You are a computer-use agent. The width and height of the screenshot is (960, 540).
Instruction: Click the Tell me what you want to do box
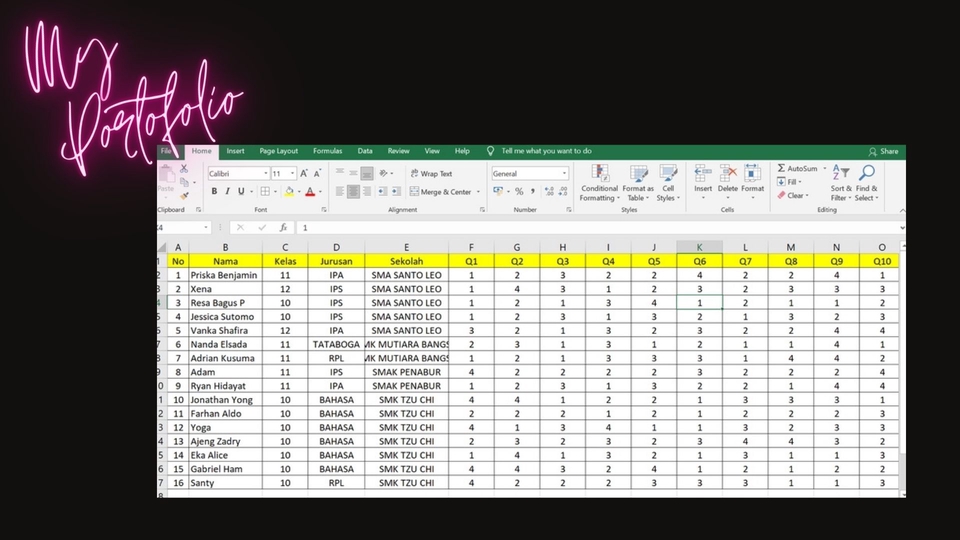(x=546, y=151)
